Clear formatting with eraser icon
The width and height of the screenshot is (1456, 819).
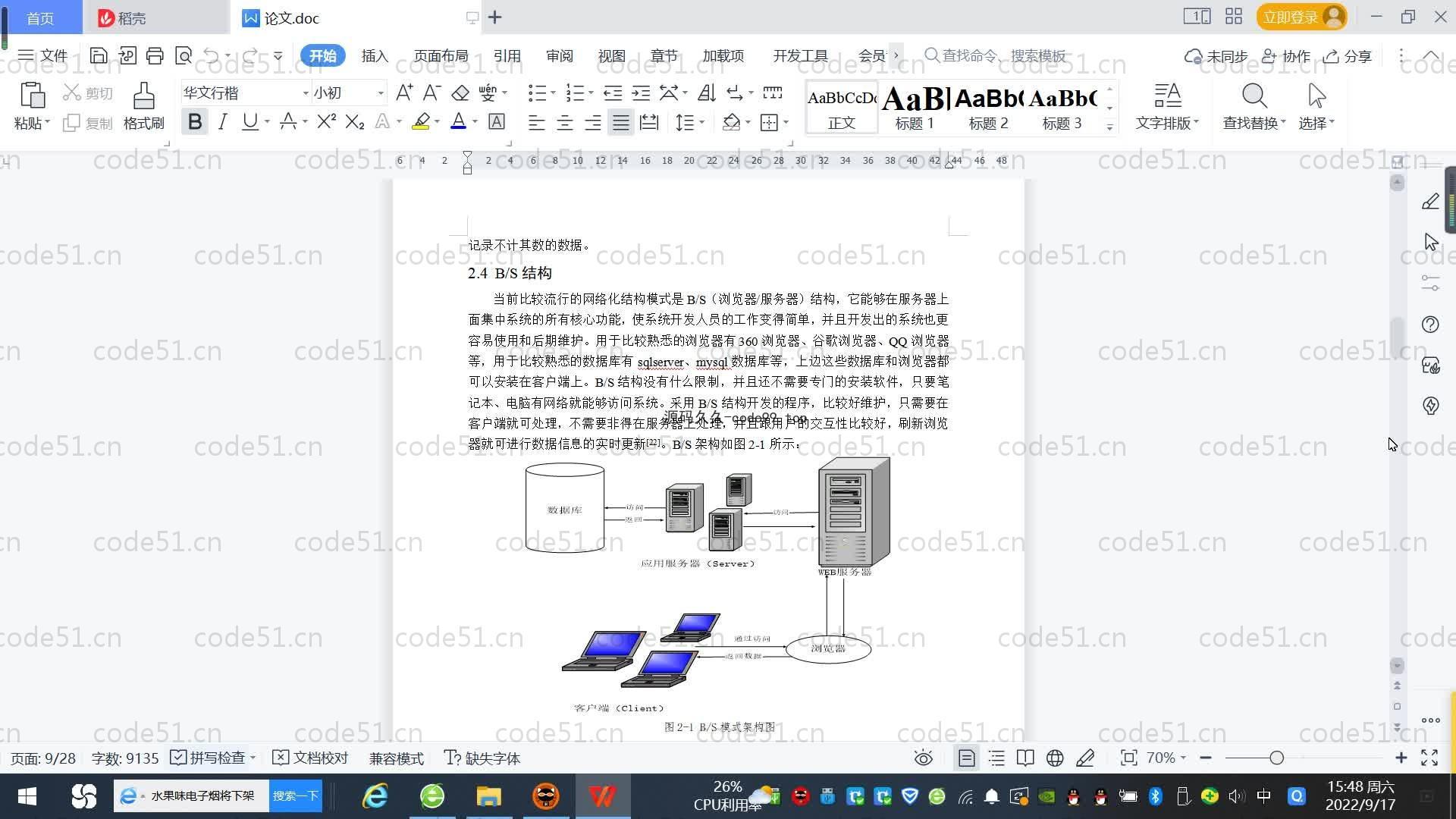[460, 93]
